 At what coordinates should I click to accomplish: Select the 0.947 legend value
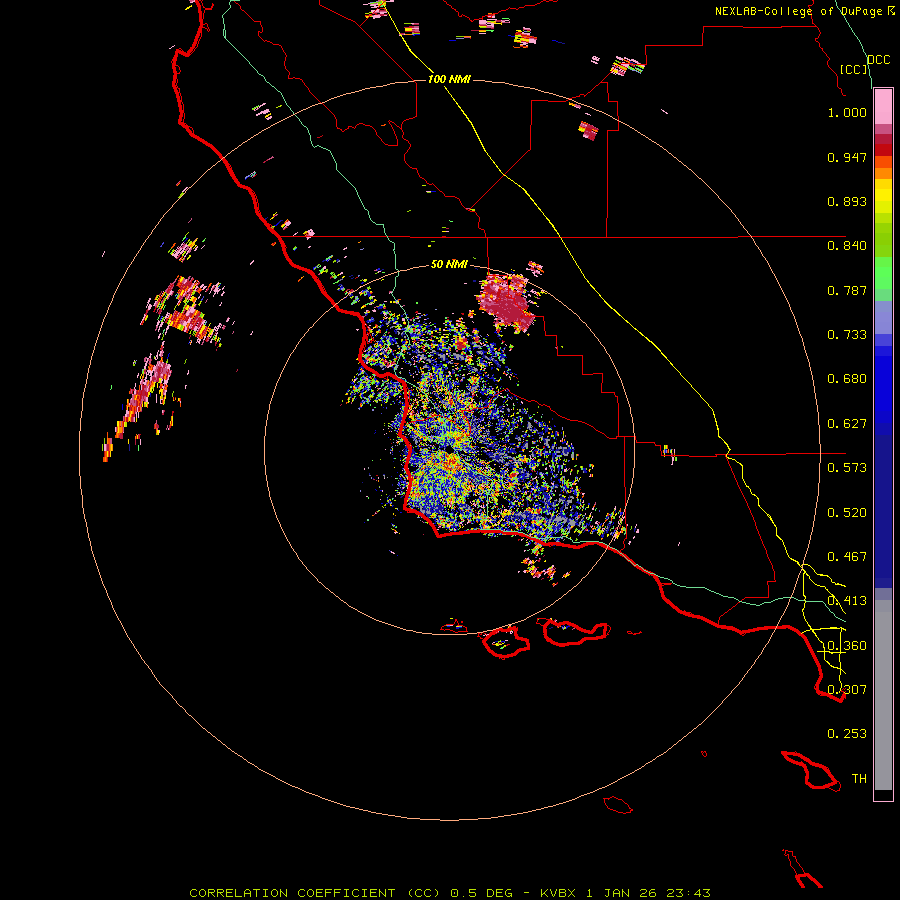coord(847,157)
